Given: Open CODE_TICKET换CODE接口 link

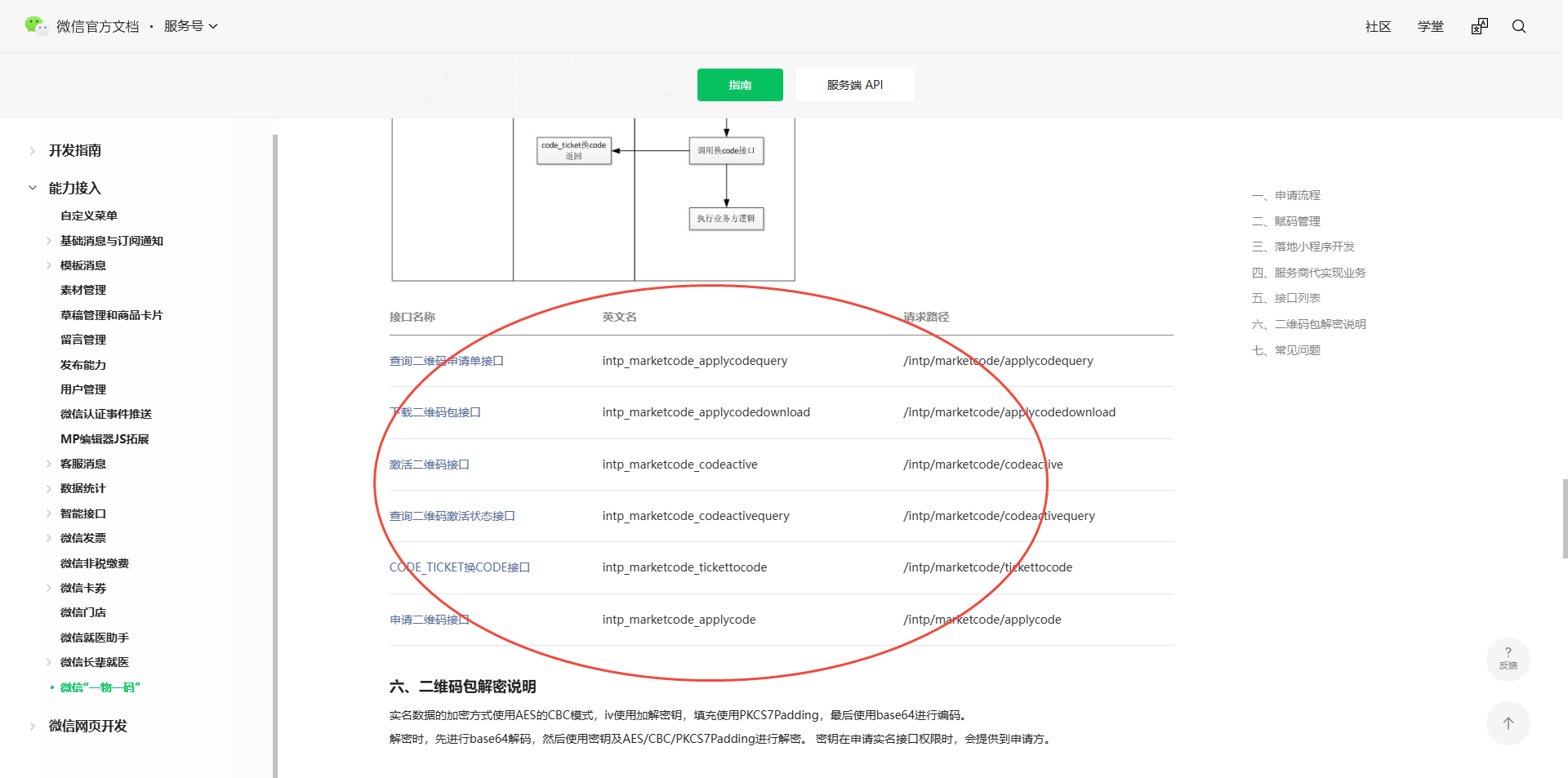Looking at the screenshot, I should [460, 567].
